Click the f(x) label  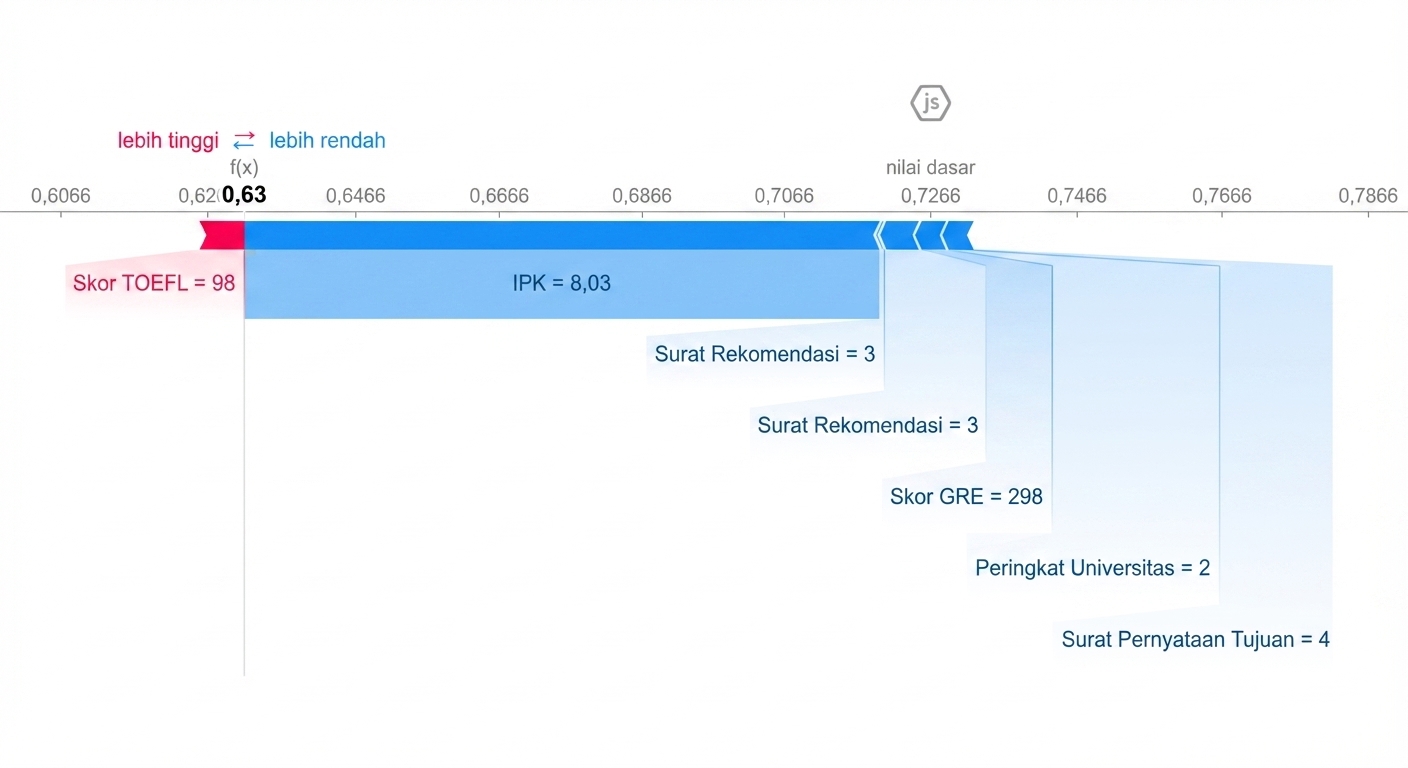[x=244, y=168]
